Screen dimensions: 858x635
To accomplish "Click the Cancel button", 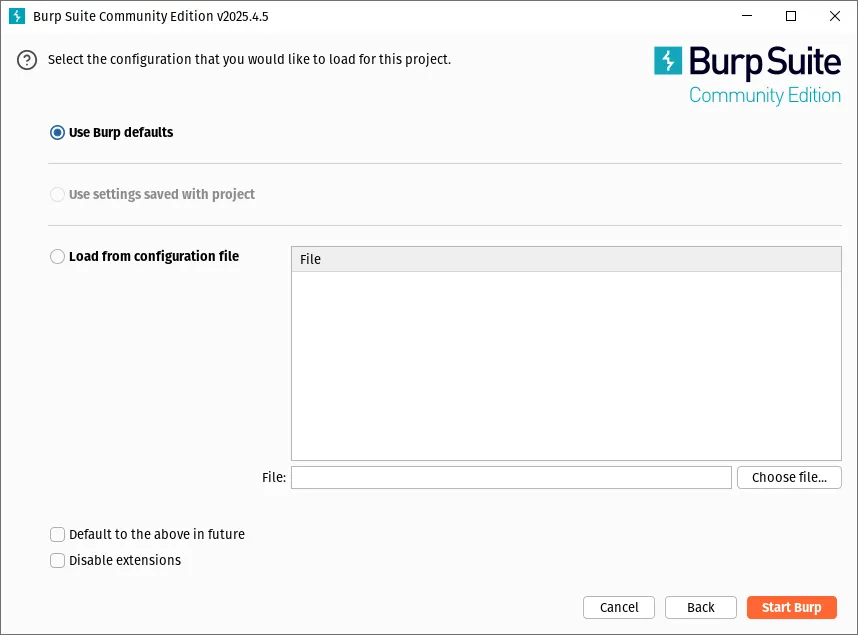I will pyautogui.click(x=619, y=608).
